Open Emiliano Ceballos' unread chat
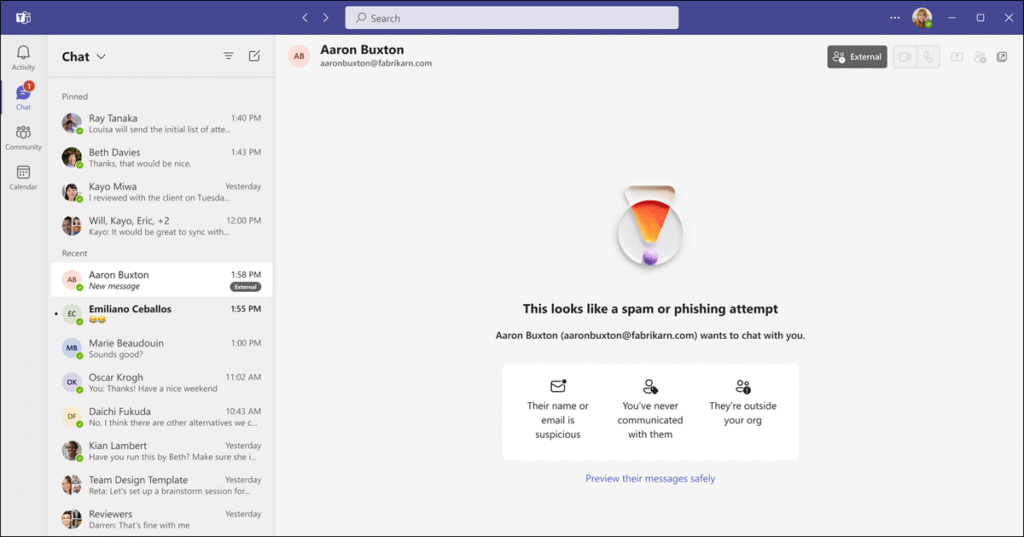 click(161, 314)
